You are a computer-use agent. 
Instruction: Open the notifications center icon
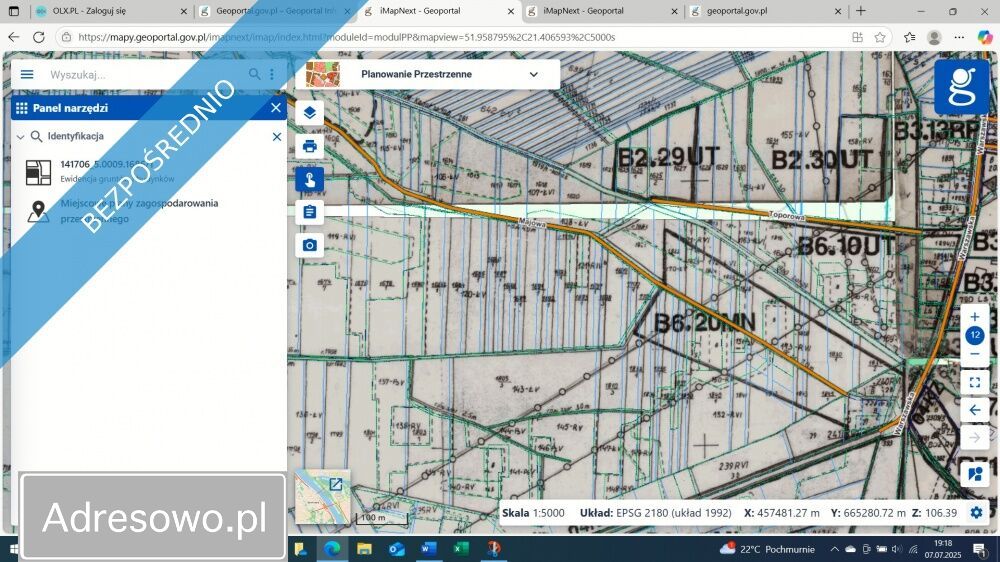[980, 549]
